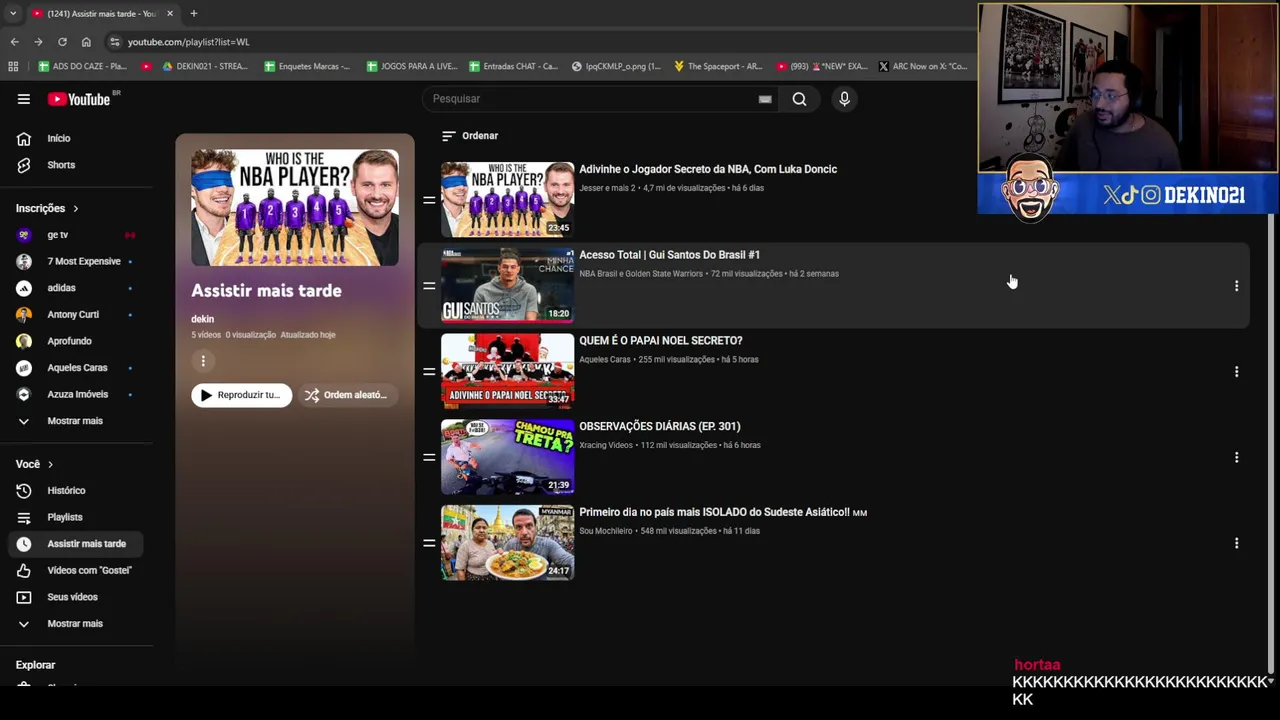
Task: Open options for OBSERVAÇÕES DIÁRIAS video
Action: click(x=1236, y=458)
